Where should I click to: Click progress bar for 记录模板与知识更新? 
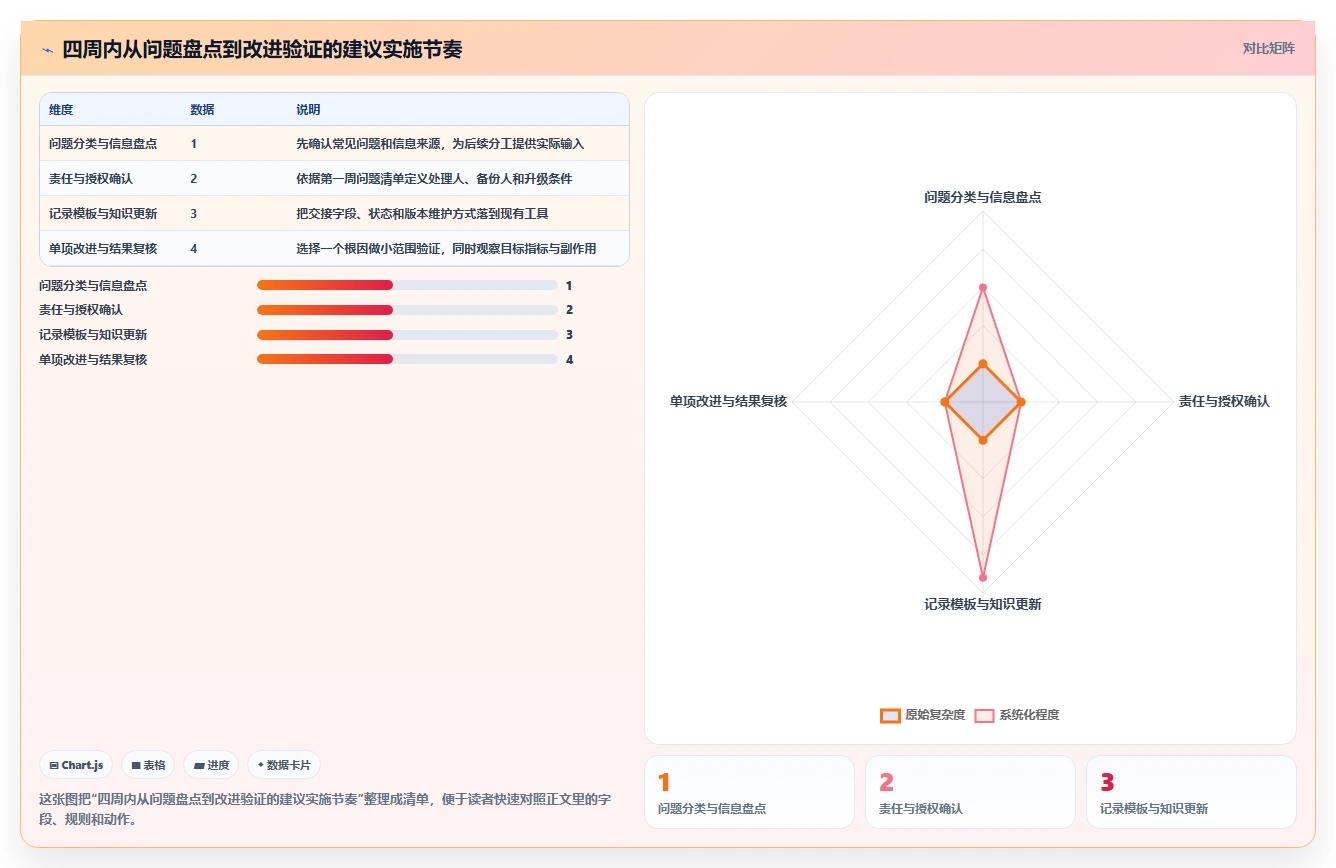(x=407, y=335)
